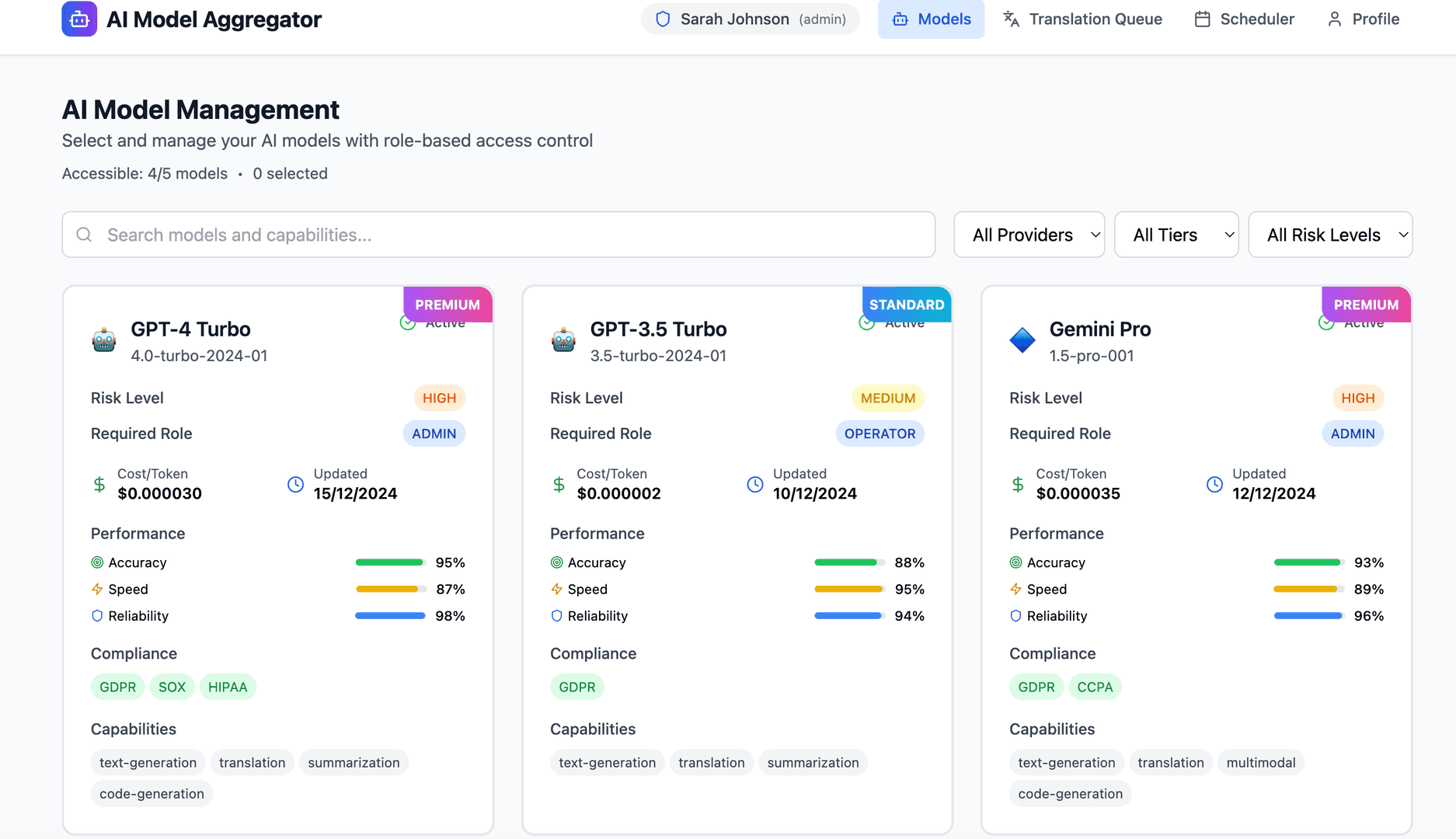Click the SOX compliance tag
The height and width of the screenshot is (839, 1456).
(172, 687)
